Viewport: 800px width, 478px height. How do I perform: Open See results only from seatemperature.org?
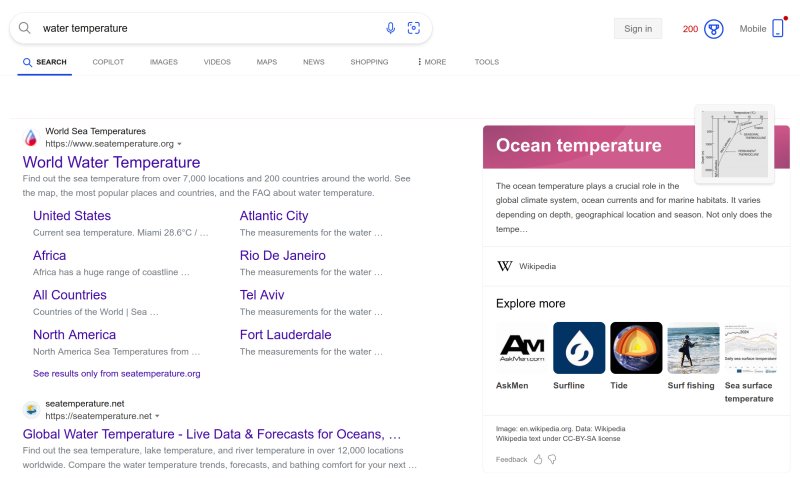pos(116,373)
